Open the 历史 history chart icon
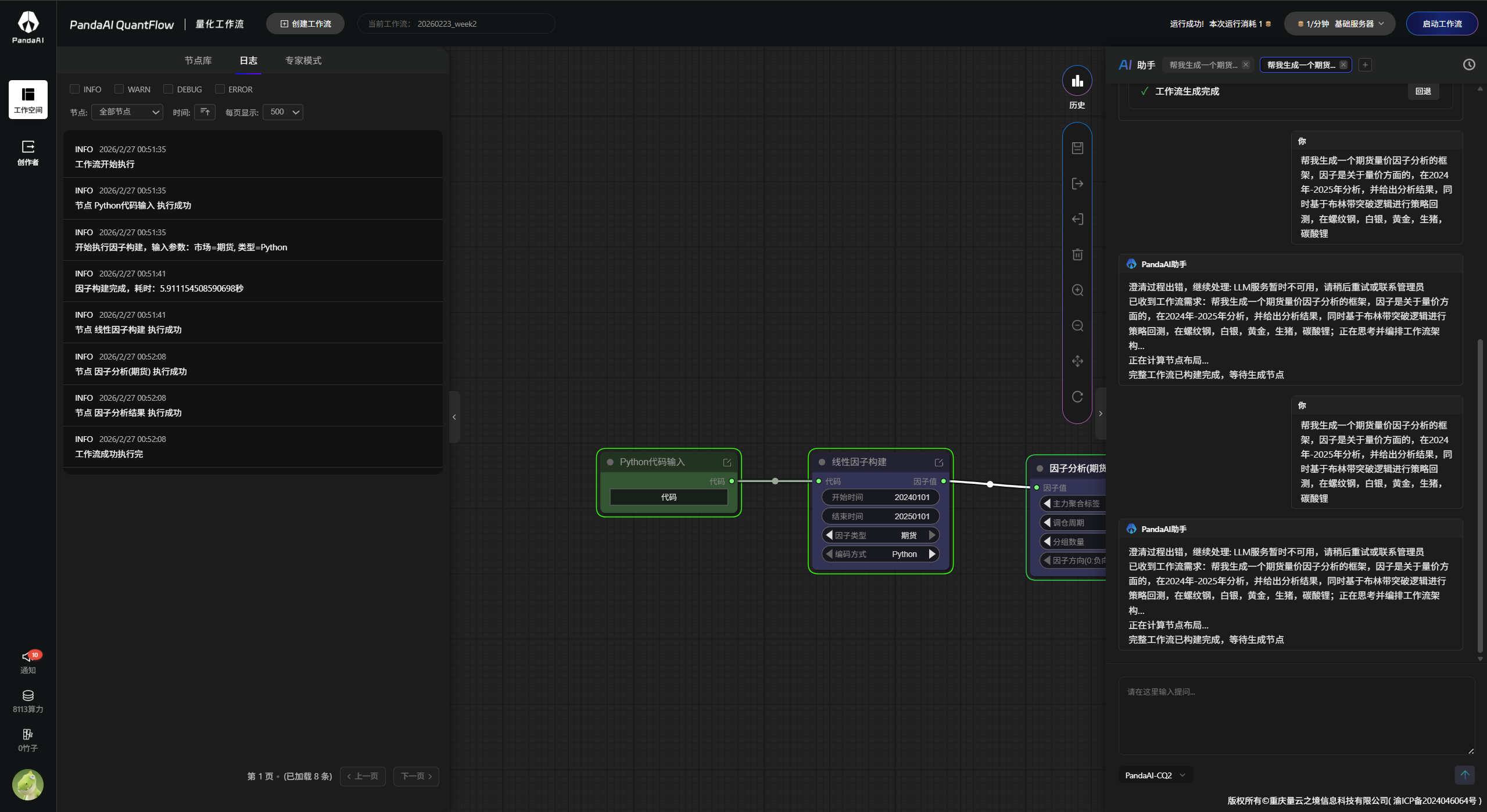Image resolution: width=1487 pixels, height=812 pixels. tap(1077, 81)
